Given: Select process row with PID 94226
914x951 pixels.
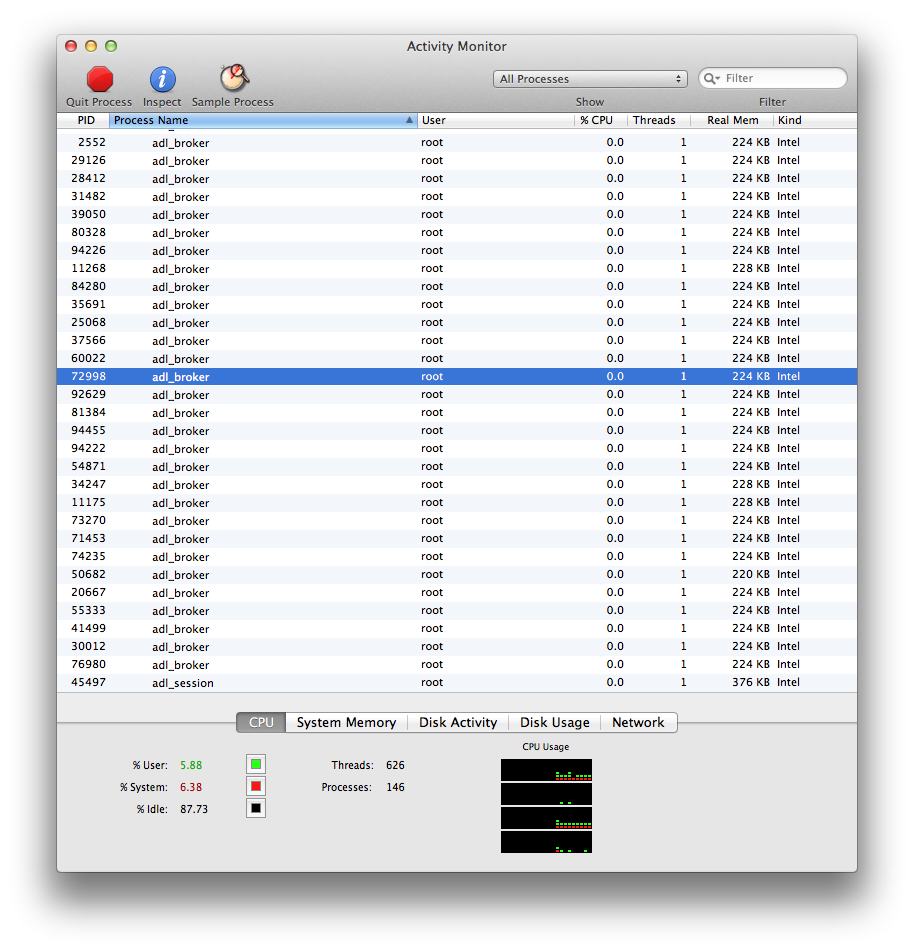Looking at the screenshot, I should (457, 250).
